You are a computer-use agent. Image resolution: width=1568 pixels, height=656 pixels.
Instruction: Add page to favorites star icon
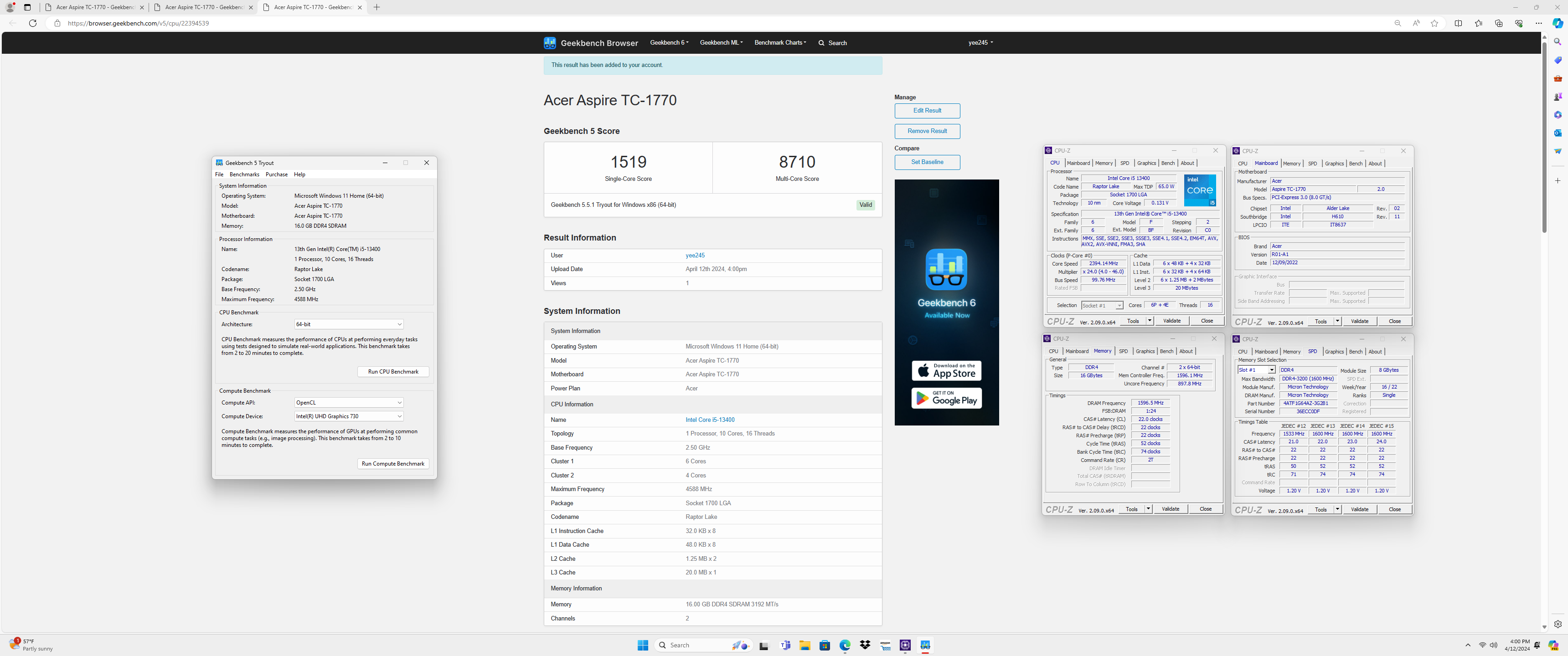tap(1435, 23)
